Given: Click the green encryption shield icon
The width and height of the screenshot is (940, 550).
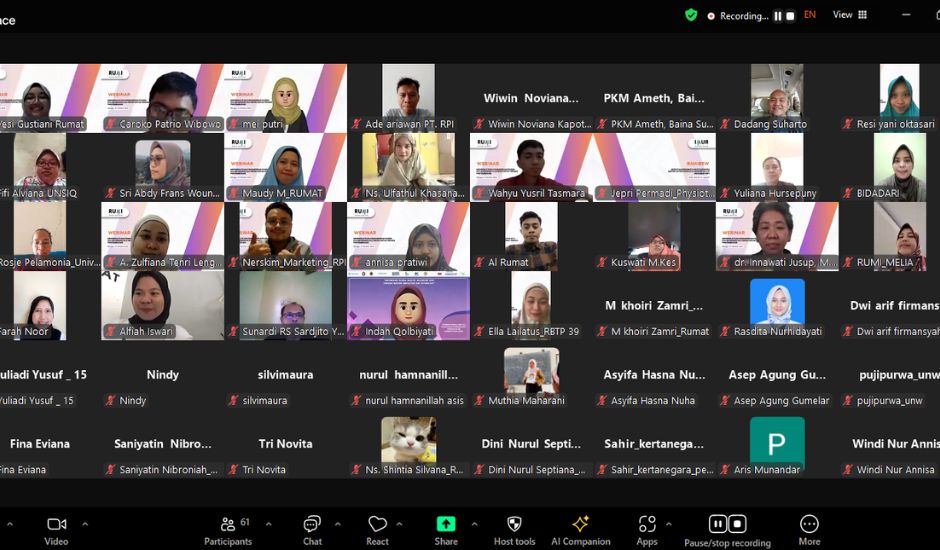Looking at the screenshot, I should pyautogui.click(x=691, y=15).
